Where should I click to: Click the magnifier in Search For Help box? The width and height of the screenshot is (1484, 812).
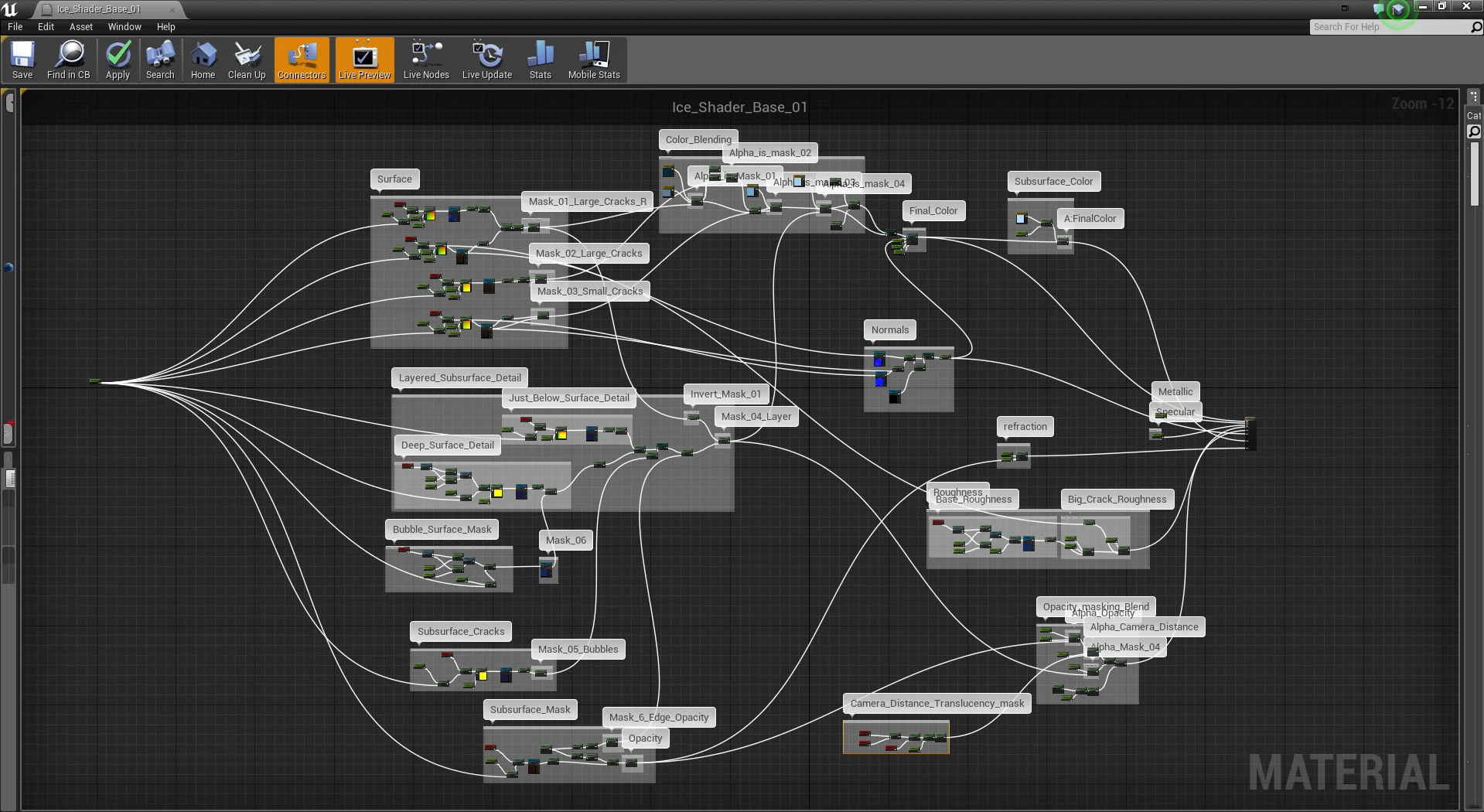coord(1476,26)
